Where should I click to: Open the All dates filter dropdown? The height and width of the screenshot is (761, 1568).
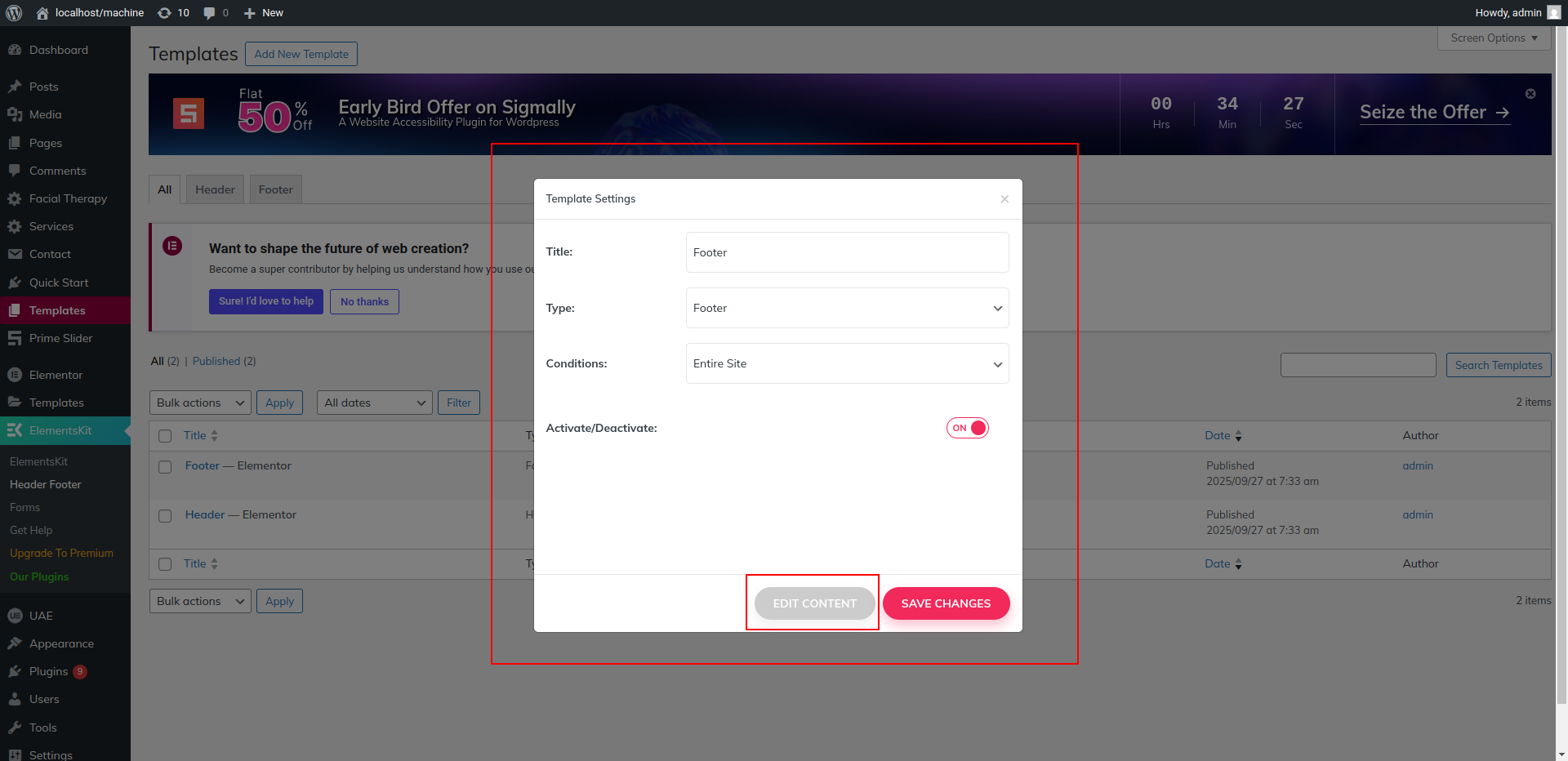(374, 403)
